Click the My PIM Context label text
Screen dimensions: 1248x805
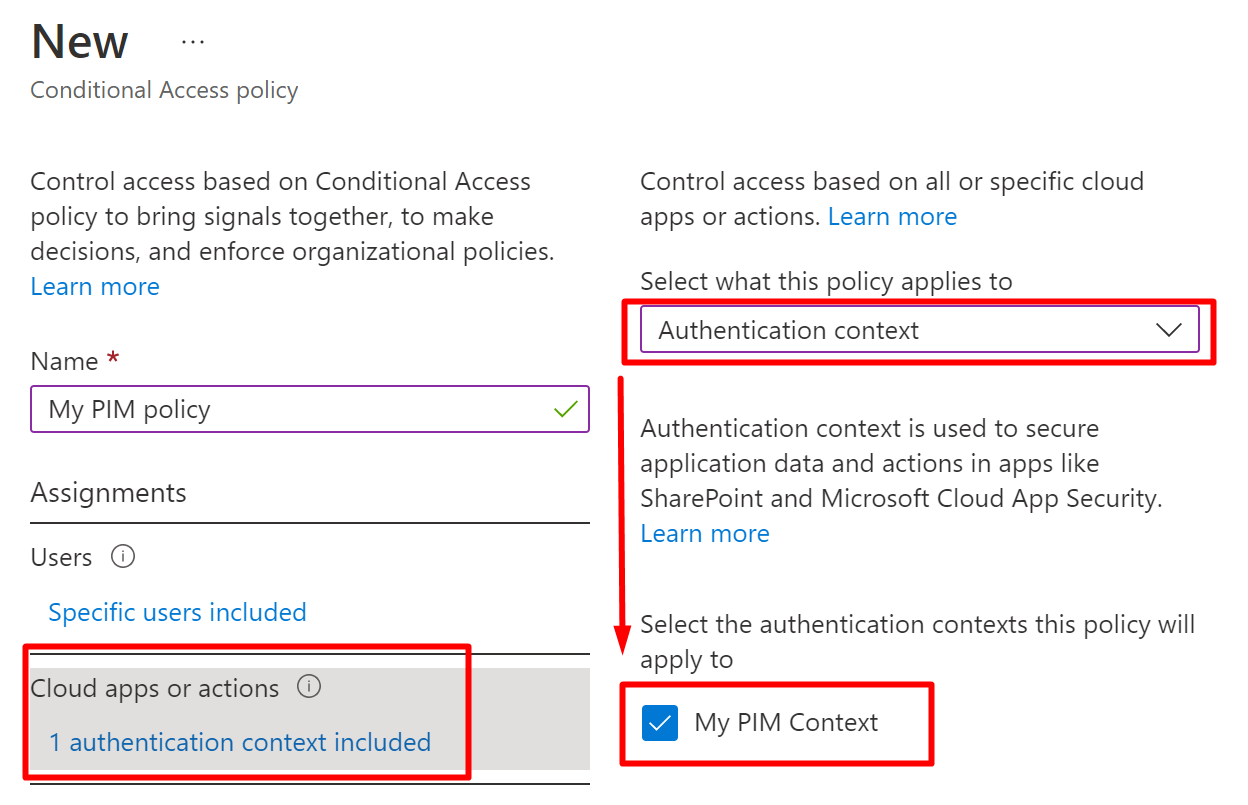point(786,723)
